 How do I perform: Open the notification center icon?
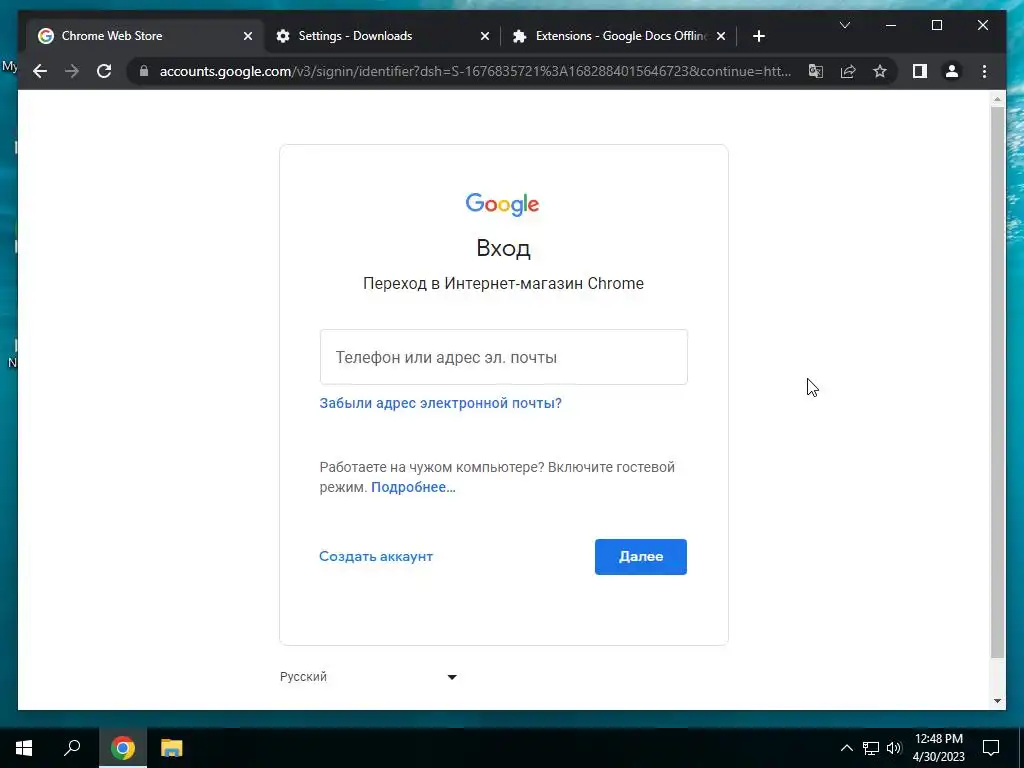coord(991,748)
